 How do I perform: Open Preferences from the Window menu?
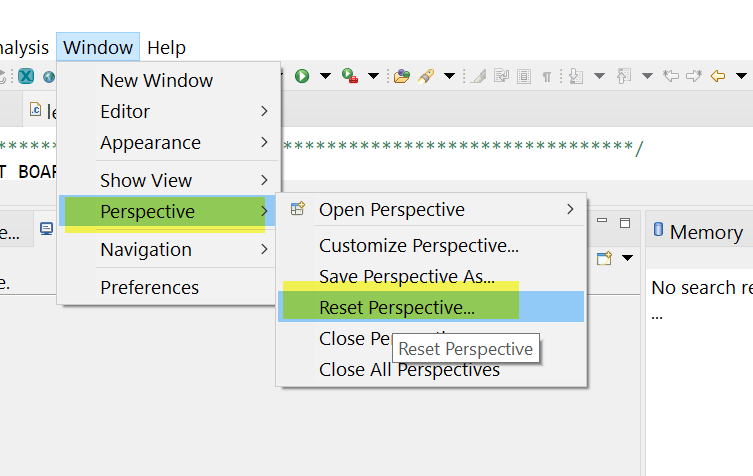pos(168,287)
